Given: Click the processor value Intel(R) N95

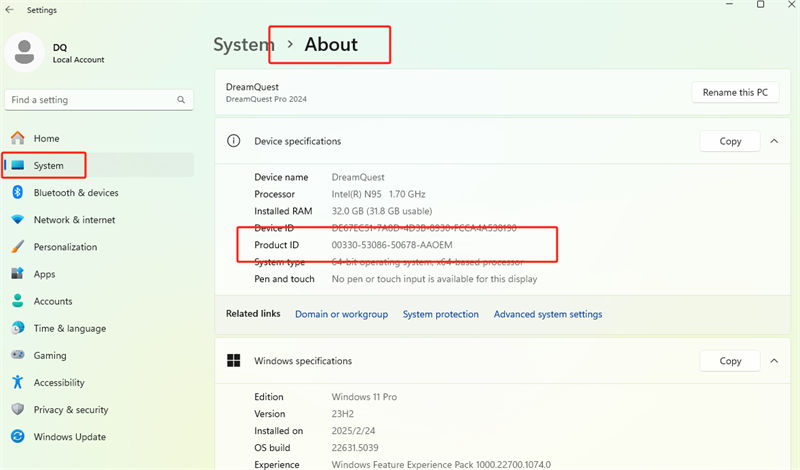Looking at the screenshot, I should [379, 194].
